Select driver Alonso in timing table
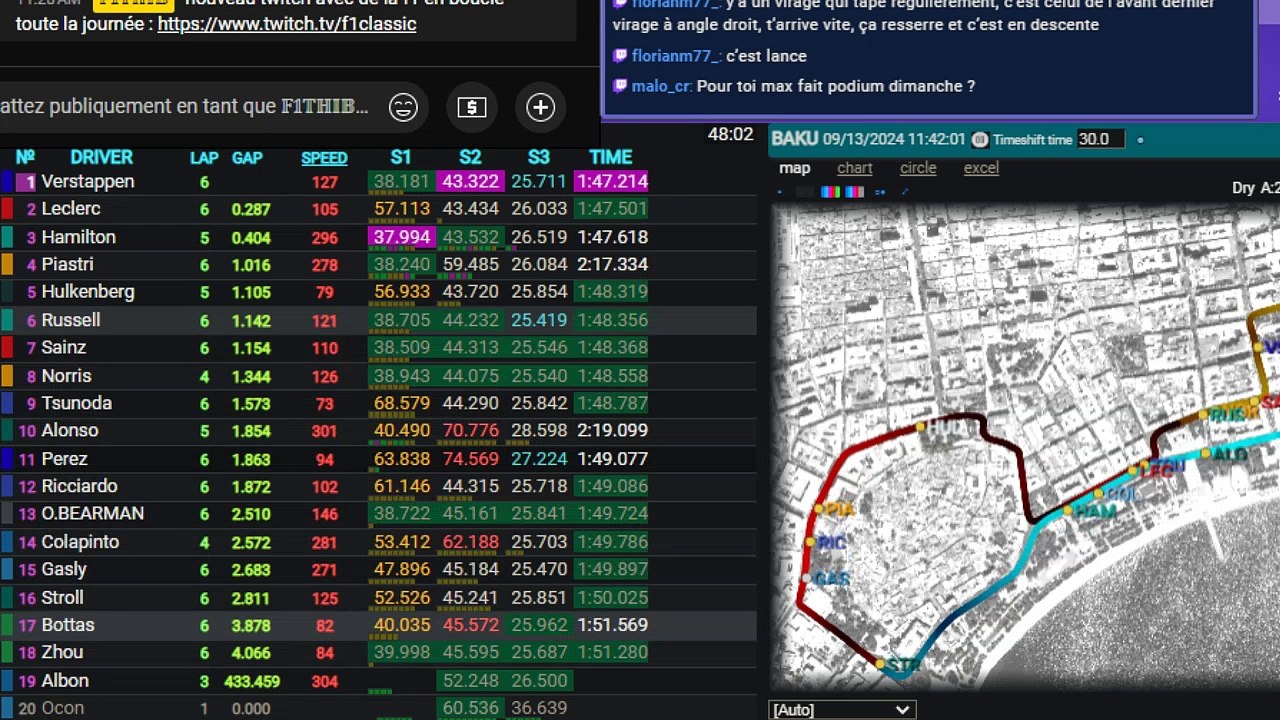 pyautogui.click(x=70, y=431)
